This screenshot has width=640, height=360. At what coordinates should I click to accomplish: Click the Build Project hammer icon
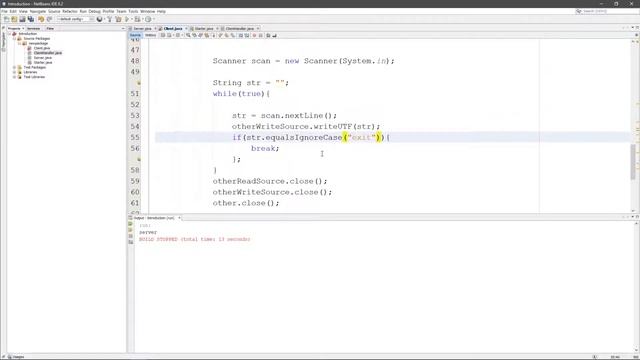(x=109, y=19)
